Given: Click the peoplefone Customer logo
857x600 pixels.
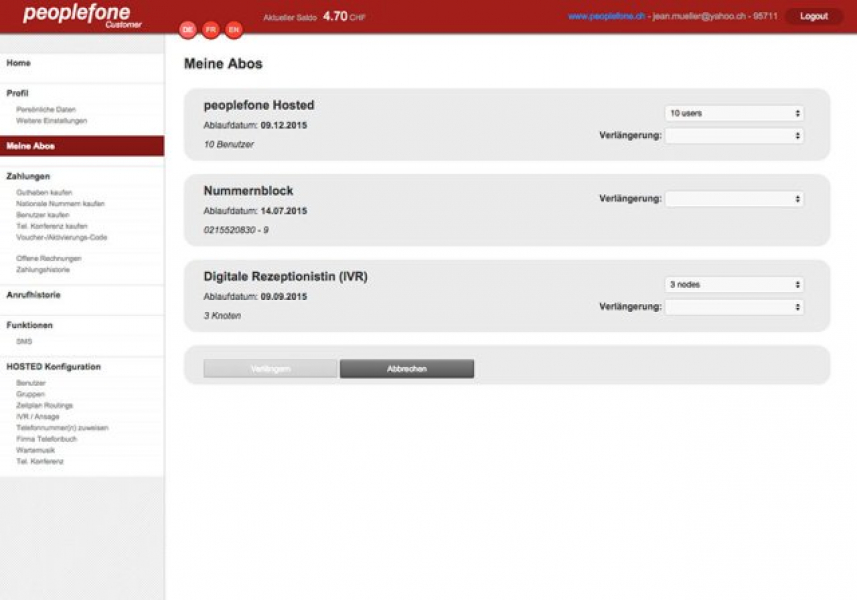Looking at the screenshot, I should pyautogui.click(x=82, y=15).
